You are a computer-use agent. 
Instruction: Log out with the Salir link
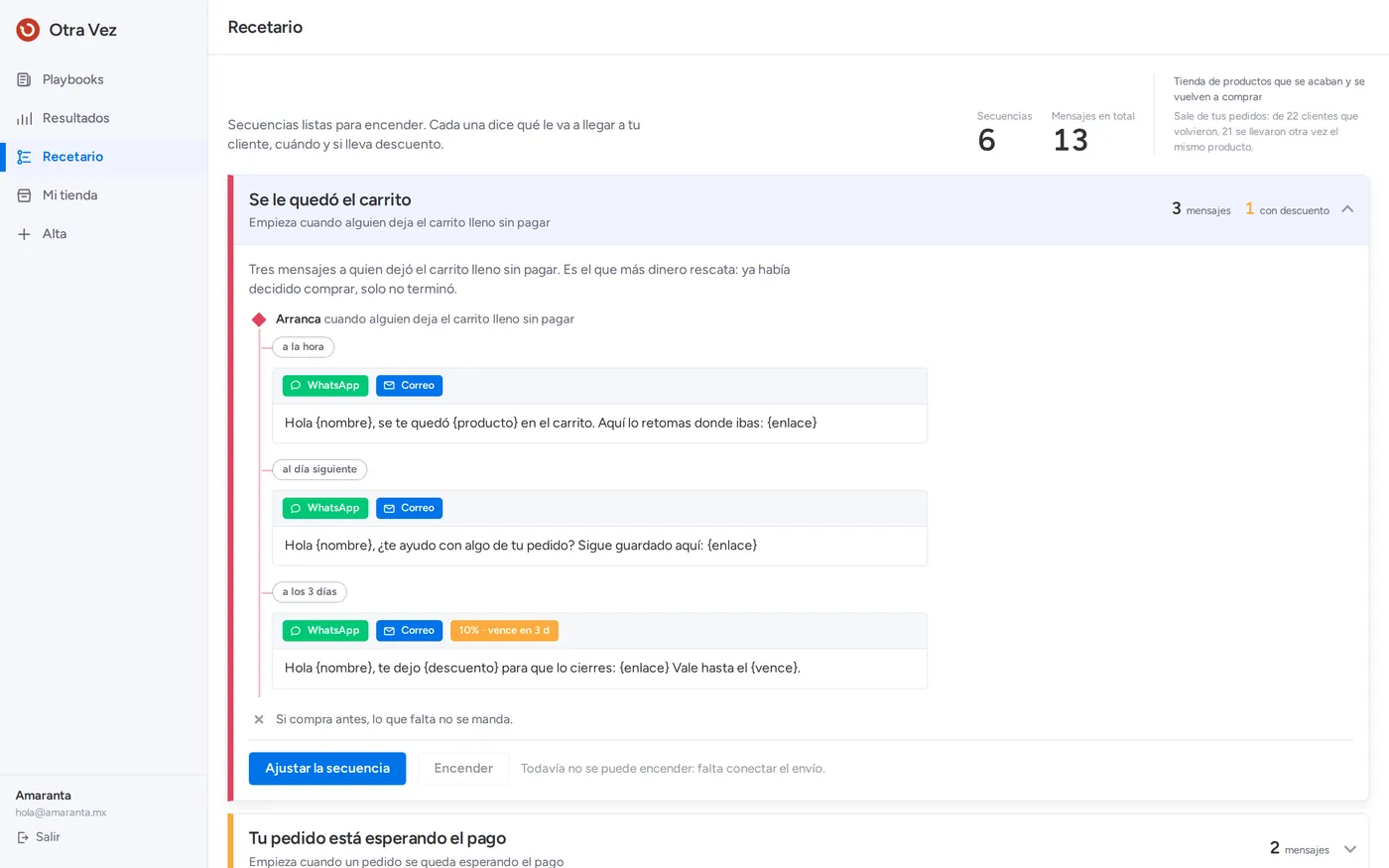pos(39,837)
